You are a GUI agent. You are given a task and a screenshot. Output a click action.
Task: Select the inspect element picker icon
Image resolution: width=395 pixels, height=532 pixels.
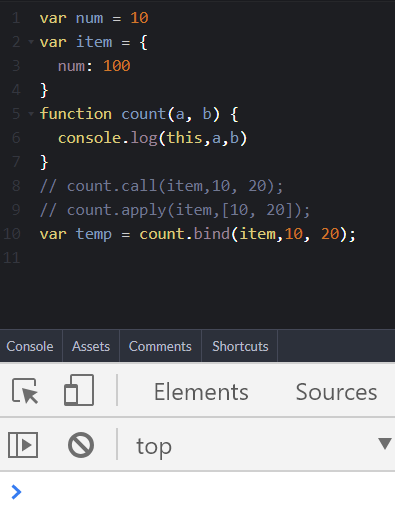pyautogui.click(x=25, y=391)
